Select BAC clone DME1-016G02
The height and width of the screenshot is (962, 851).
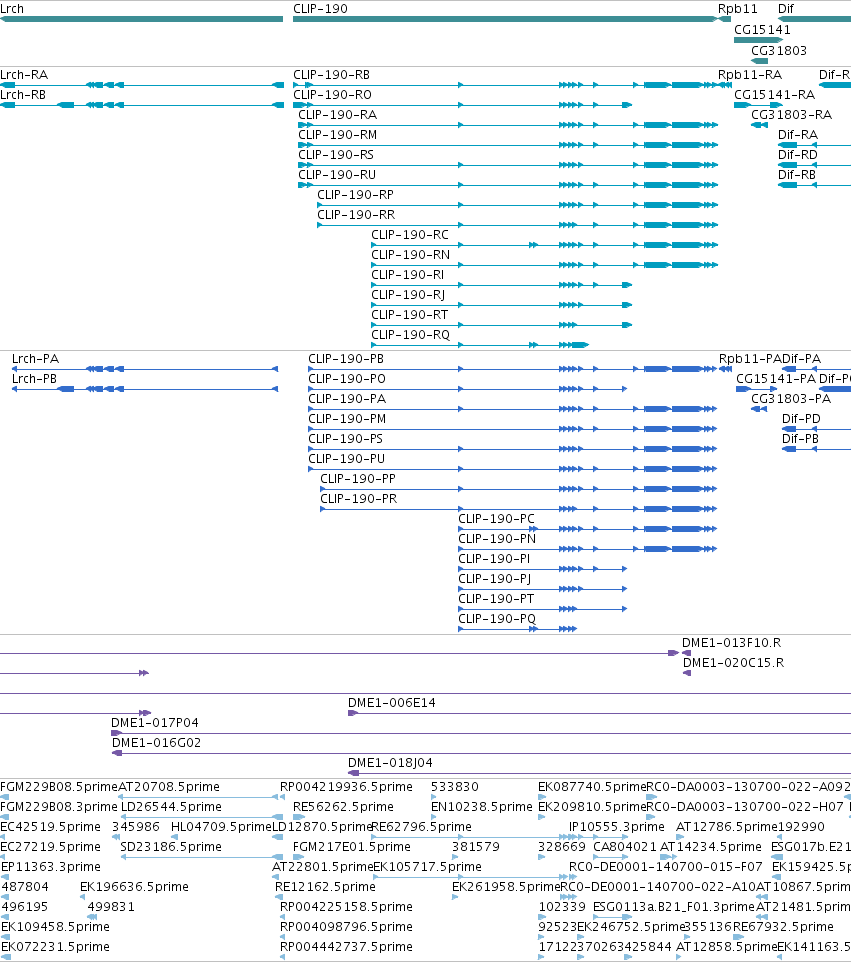click(156, 743)
